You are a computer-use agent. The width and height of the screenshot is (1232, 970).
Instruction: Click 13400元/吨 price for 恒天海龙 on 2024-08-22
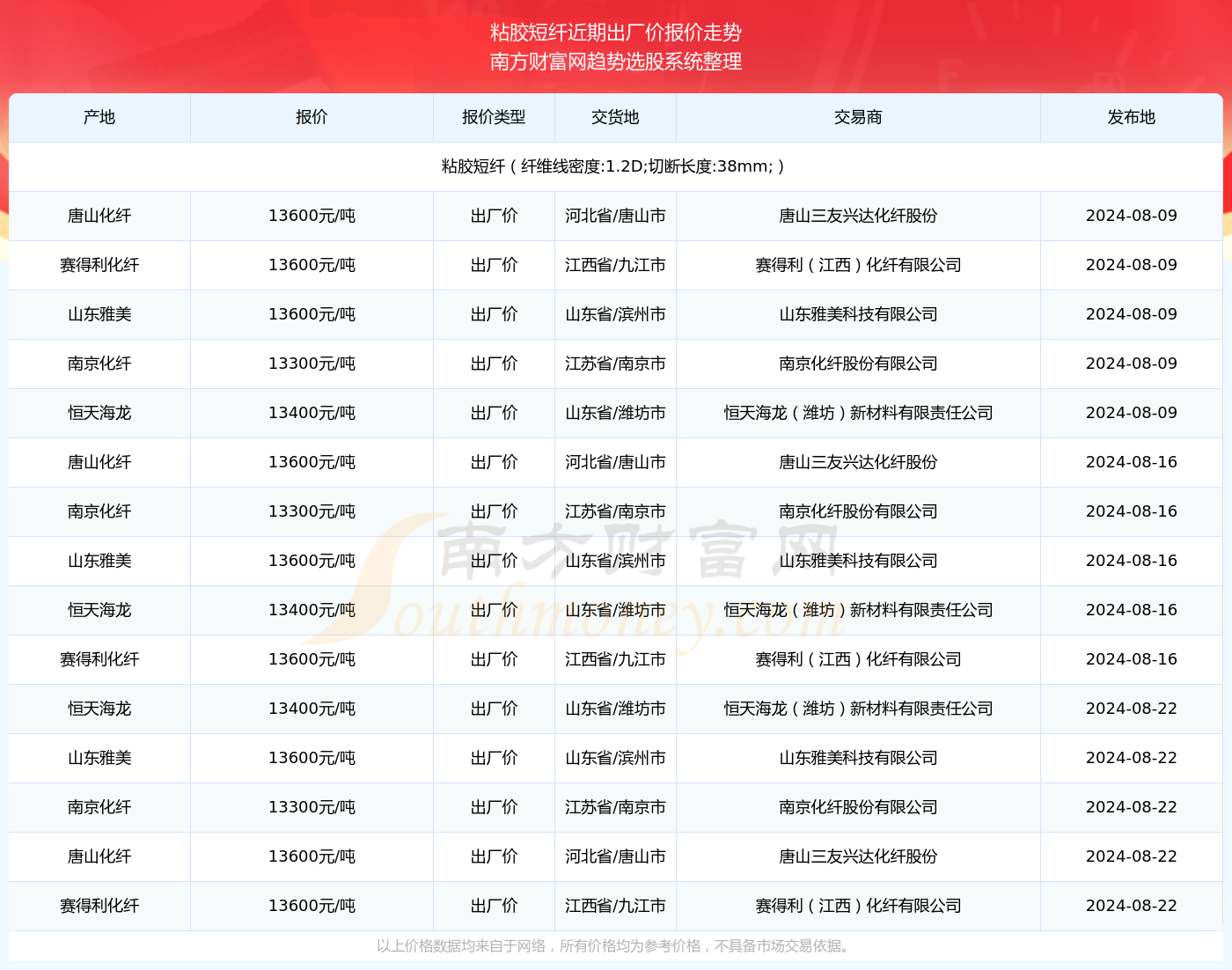[312, 709]
